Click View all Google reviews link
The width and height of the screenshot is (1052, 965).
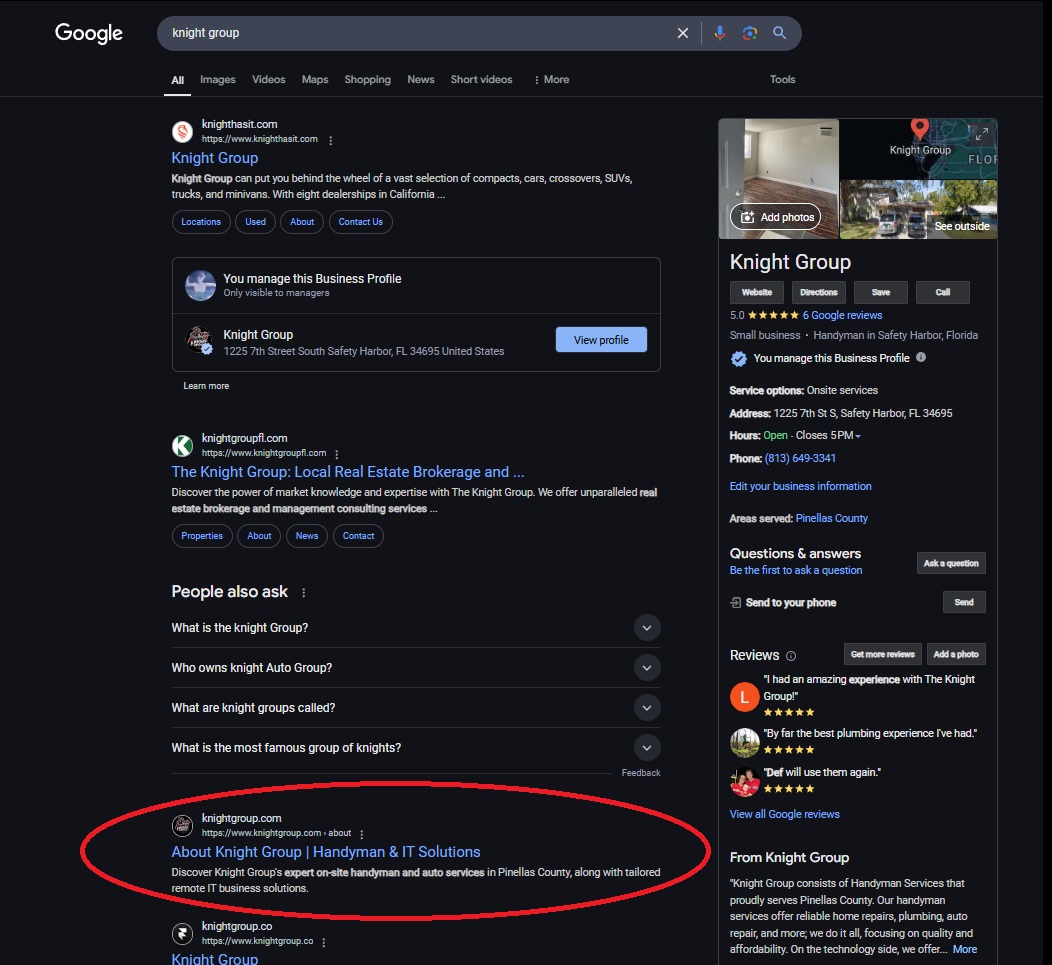pos(784,814)
